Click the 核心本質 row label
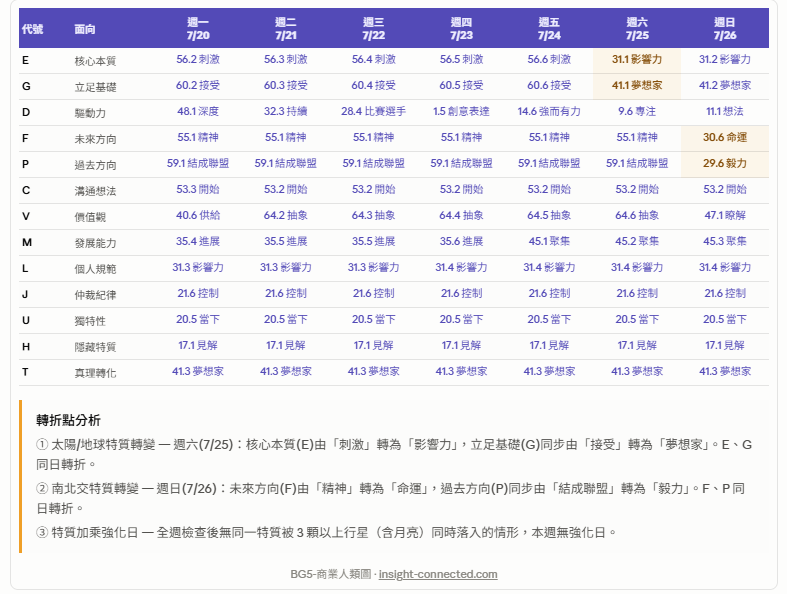787x594 pixels. (x=95, y=61)
